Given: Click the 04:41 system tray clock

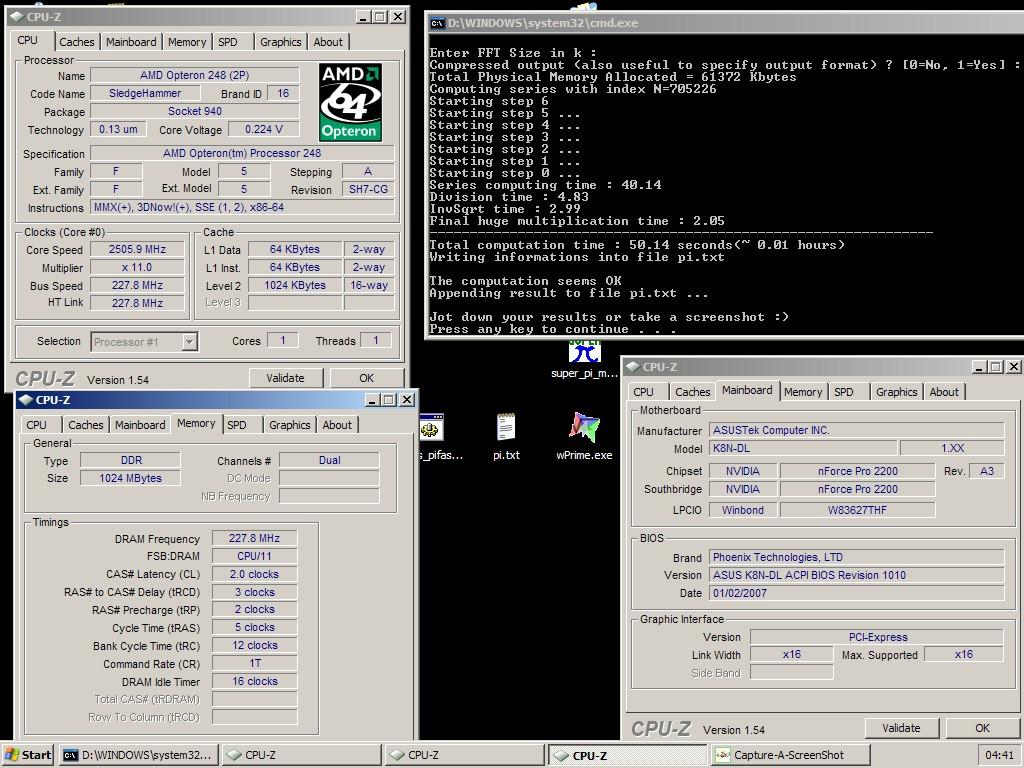Looking at the screenshot, I should (999, 755).
